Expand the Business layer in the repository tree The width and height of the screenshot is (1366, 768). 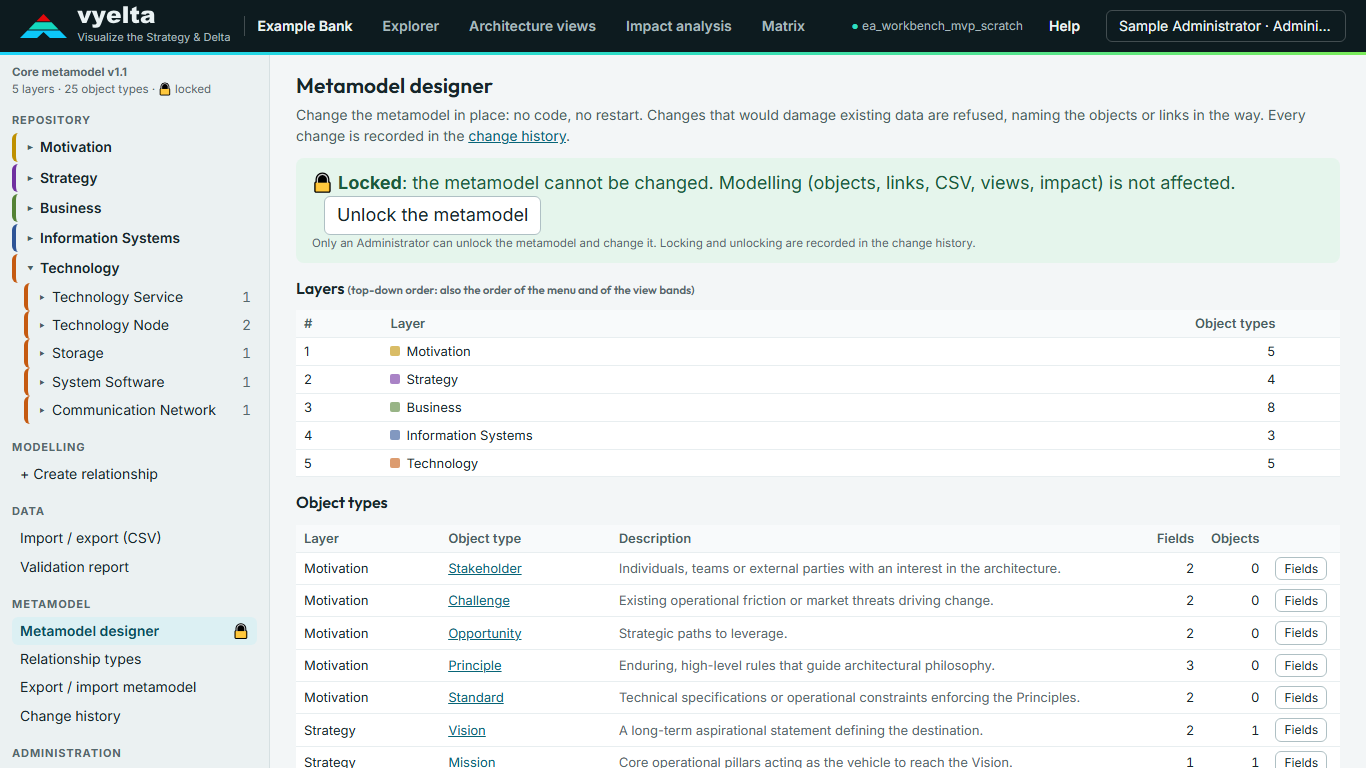pyautogui.click(x=31, y=208)
